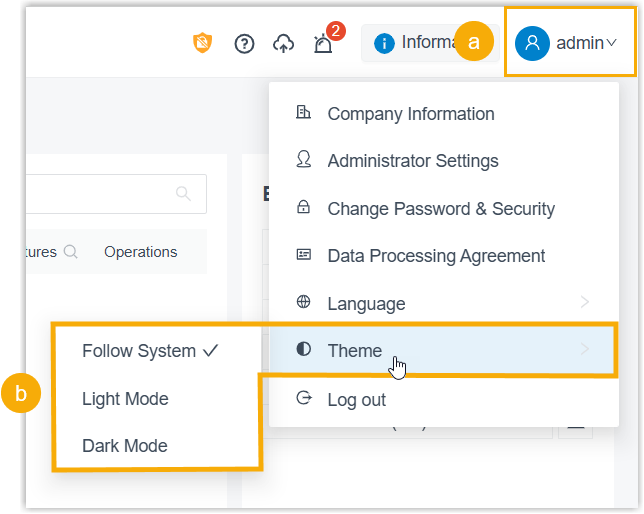This screenshot has height=514, width=644.
Task: Open Company Information menu item
Action: 410,114
